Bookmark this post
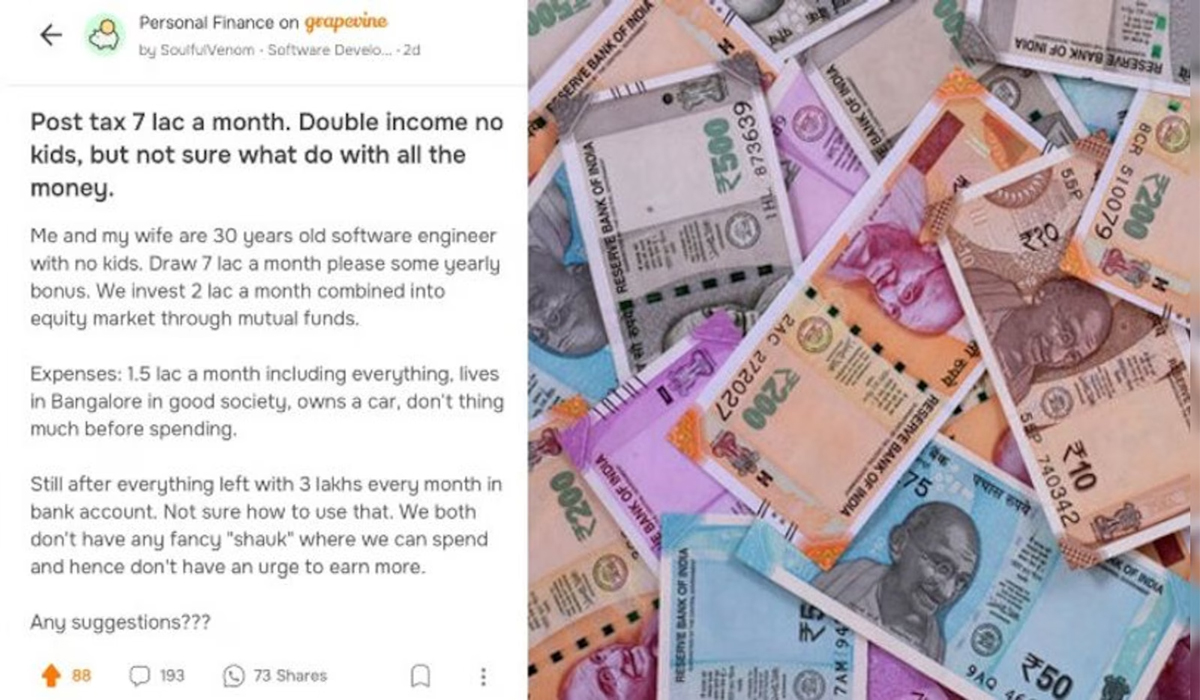1200x700 pixels. 421,676
